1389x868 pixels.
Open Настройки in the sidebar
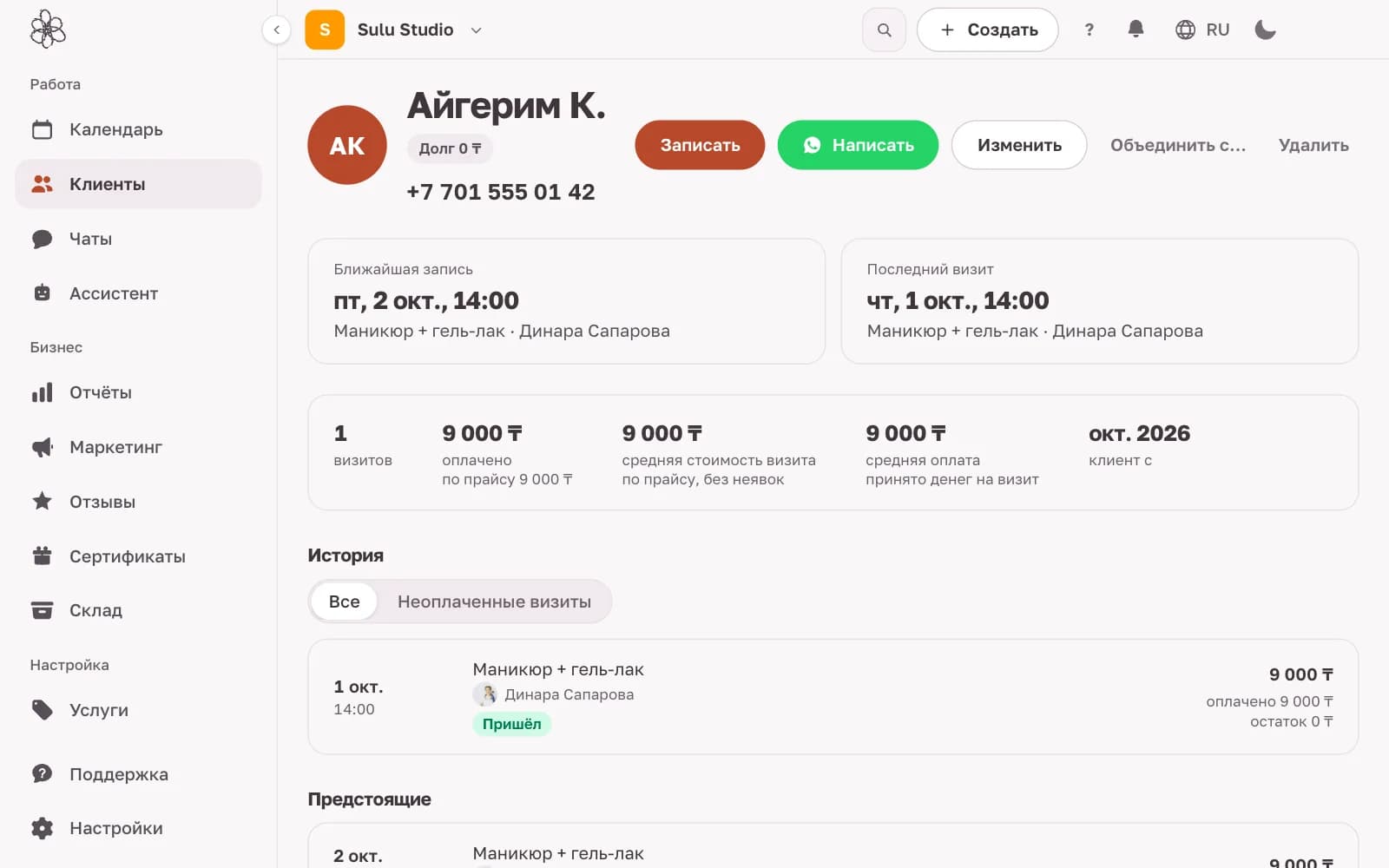pyautogui.click(x=138, y=828)
